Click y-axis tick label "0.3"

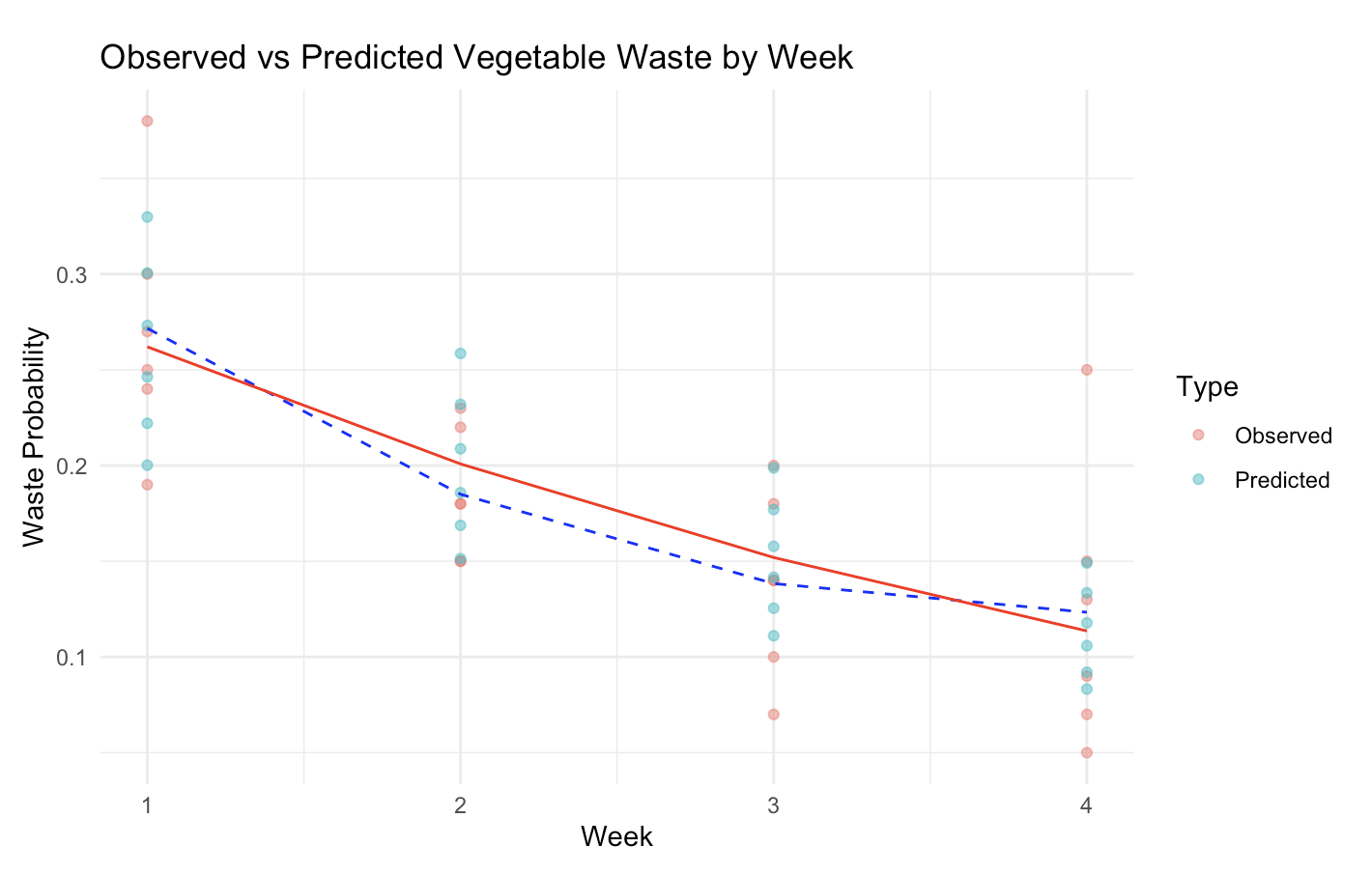[x=71, y=275]
